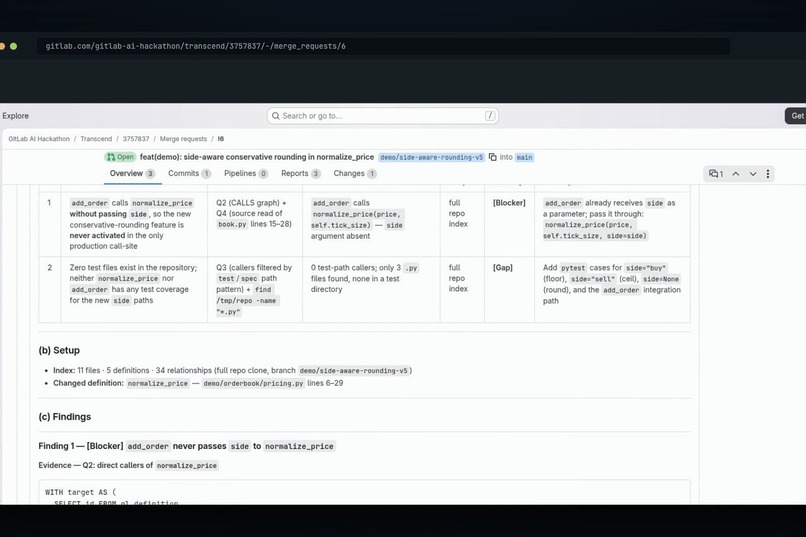Switch to the Overview tab

[x=132, y=174]
